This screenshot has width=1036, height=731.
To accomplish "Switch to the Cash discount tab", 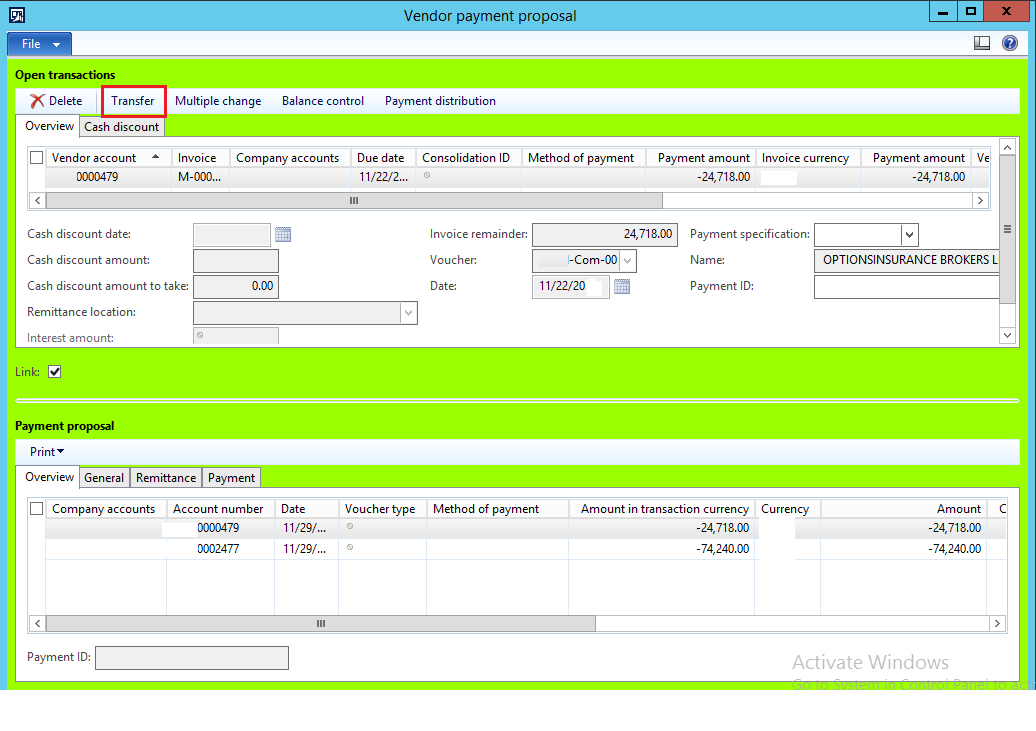I will click(121, 126).
